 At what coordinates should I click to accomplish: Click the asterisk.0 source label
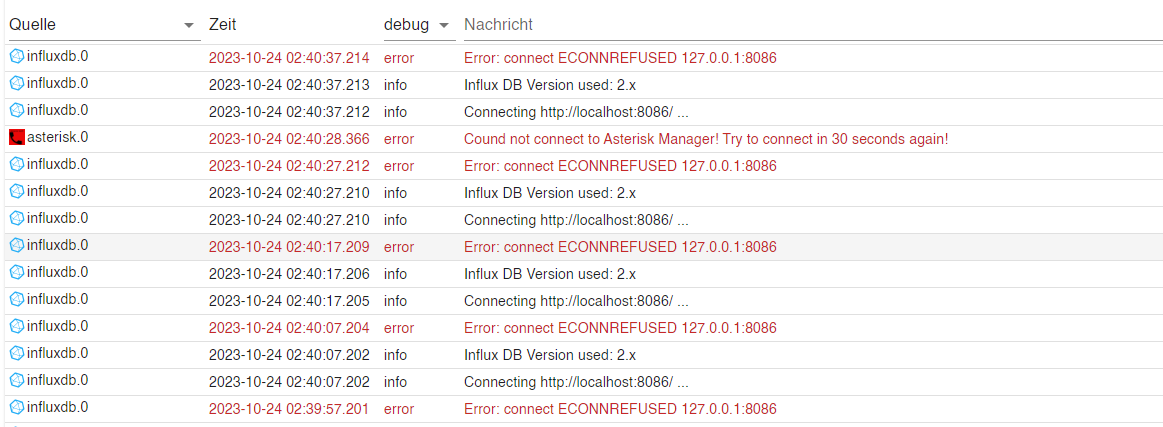click(x=57, y=137)
